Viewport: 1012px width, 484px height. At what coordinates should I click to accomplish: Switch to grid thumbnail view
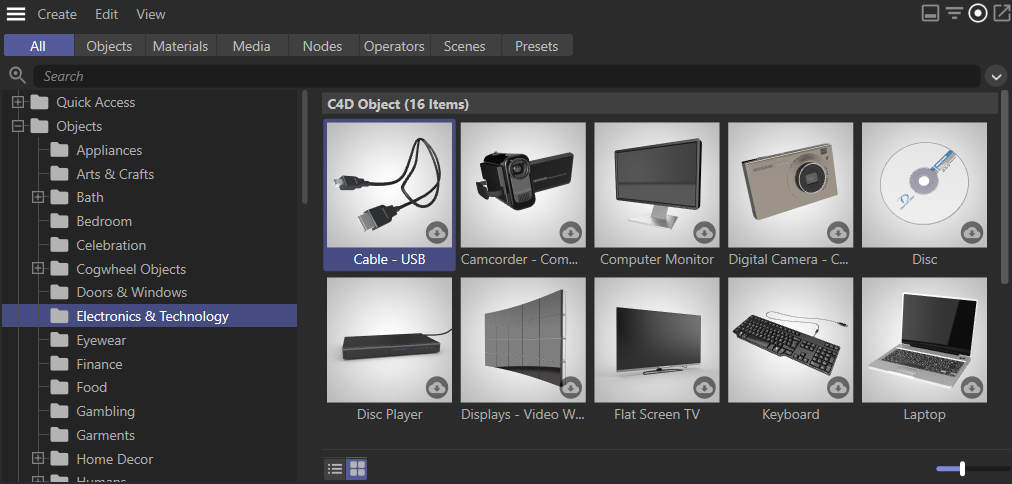point(357,468)
